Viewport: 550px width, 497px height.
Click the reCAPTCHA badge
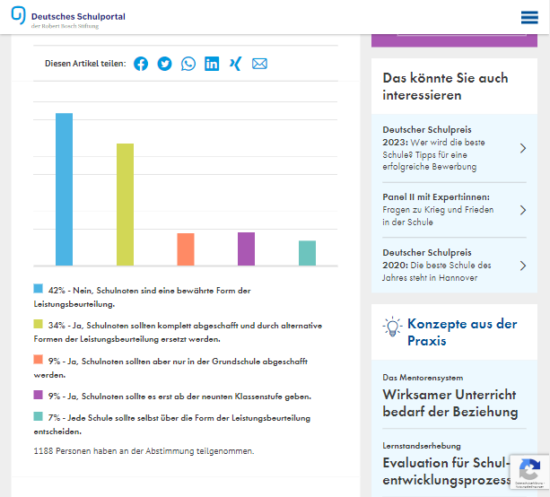click(x=529, y=472)
